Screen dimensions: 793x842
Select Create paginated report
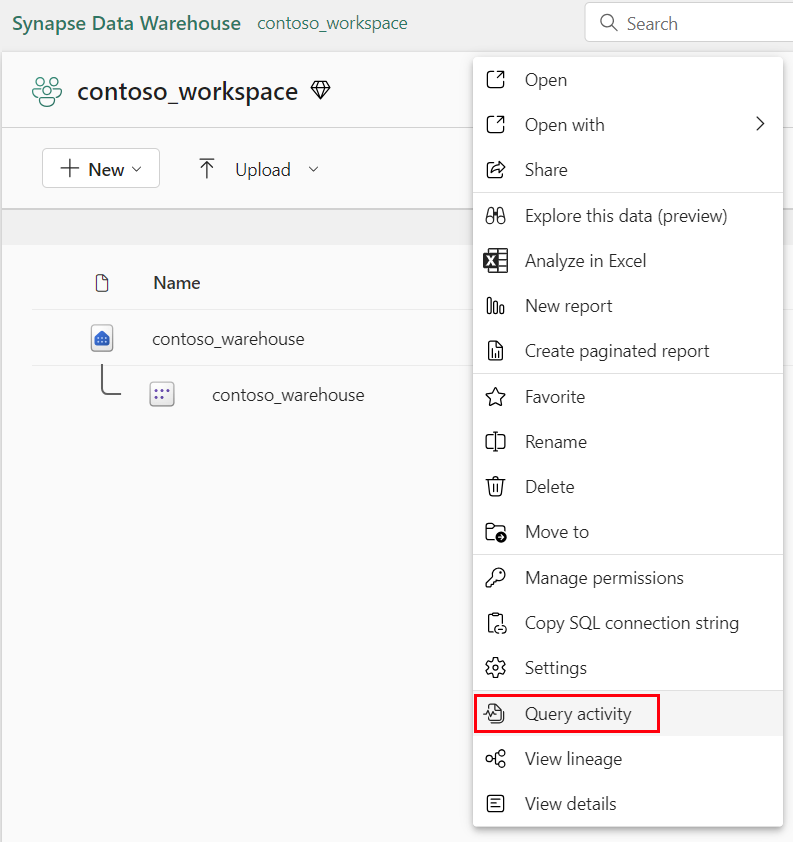pyautogui.click(x=617, y=351)
